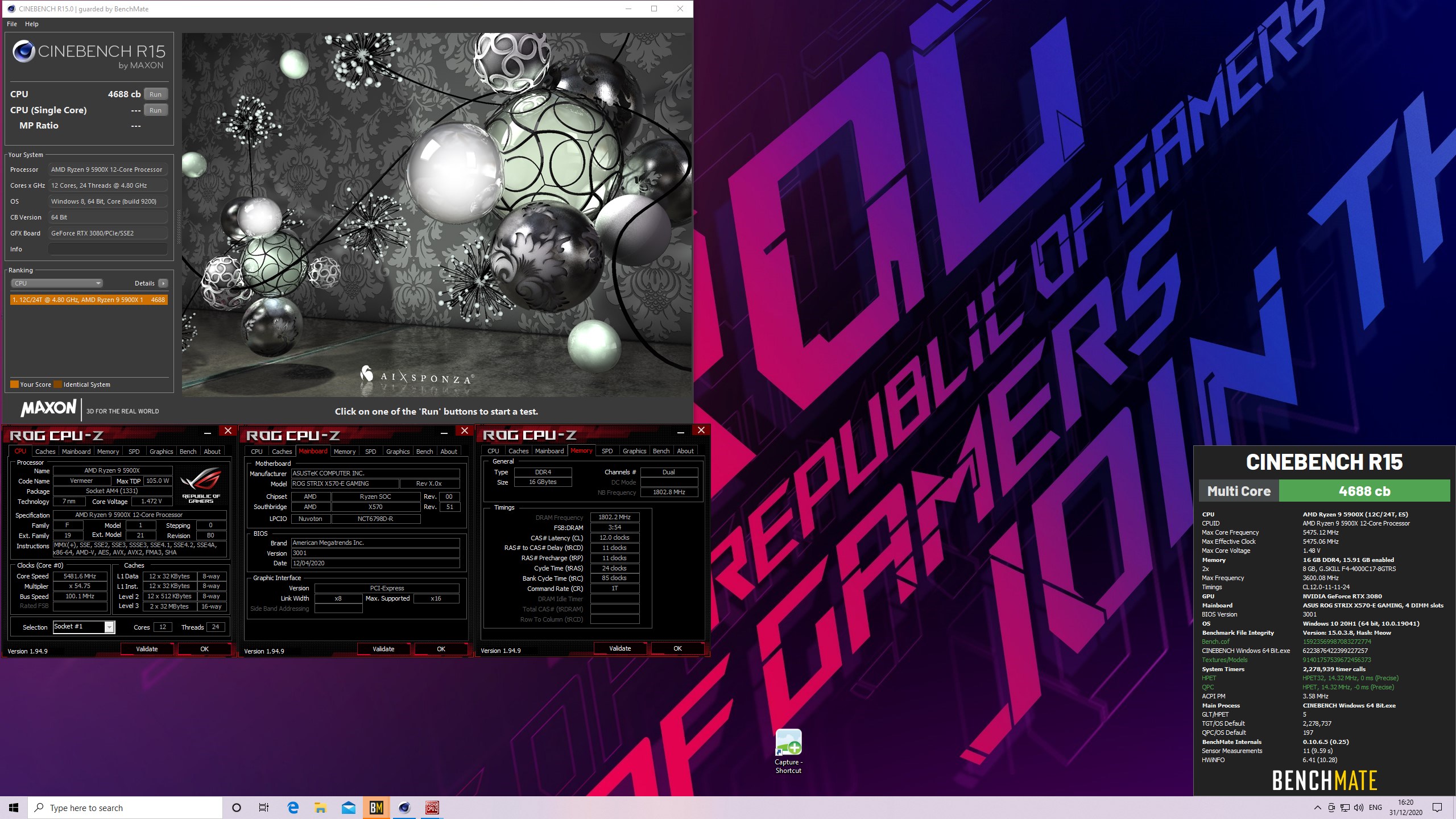Close the CPU-Z Memory window
This screenshot has width=1456, height=819.
tap(701, 431)
